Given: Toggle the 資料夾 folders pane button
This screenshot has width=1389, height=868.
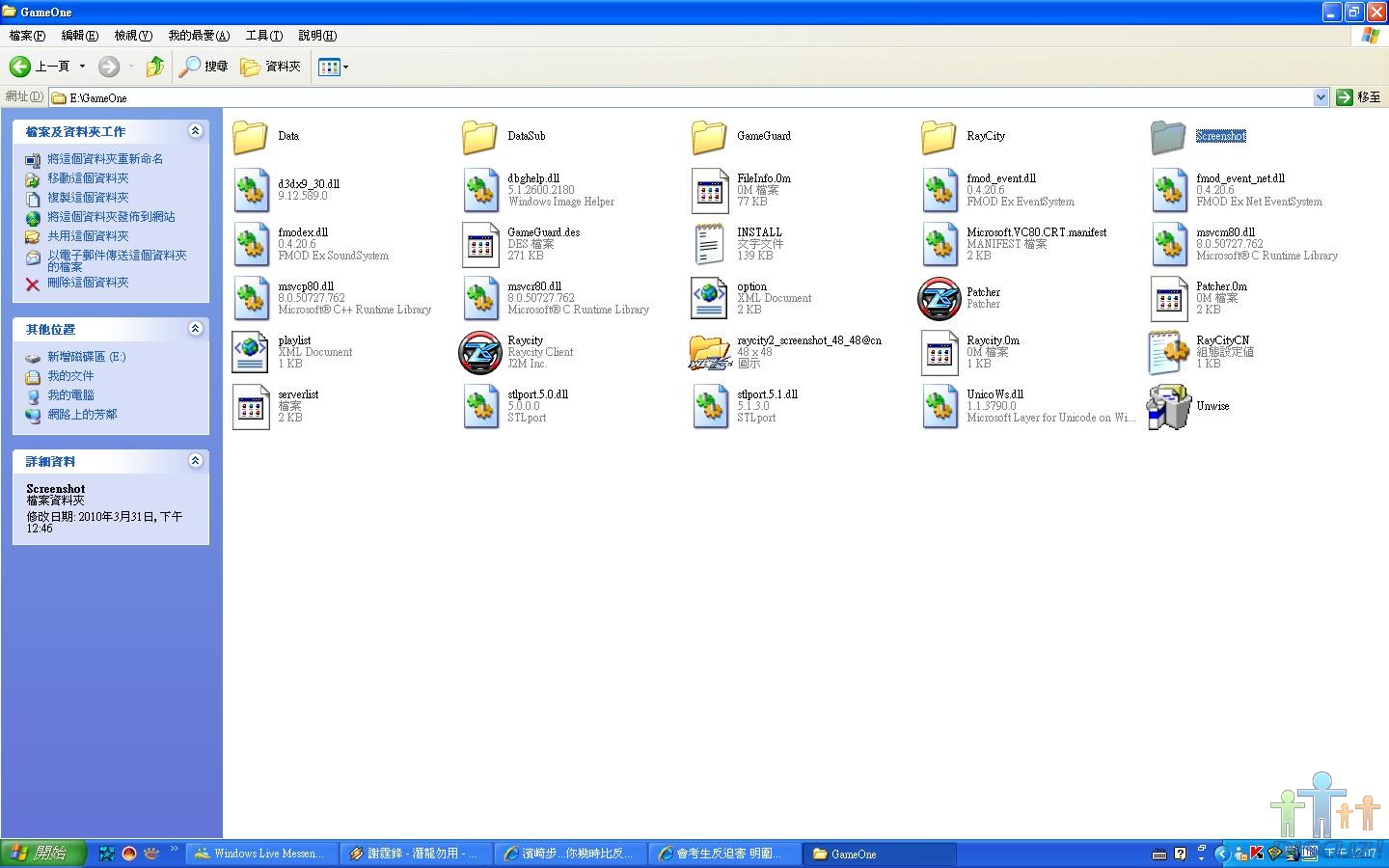Looking at the screenshot, I should (x=271, y=67).
